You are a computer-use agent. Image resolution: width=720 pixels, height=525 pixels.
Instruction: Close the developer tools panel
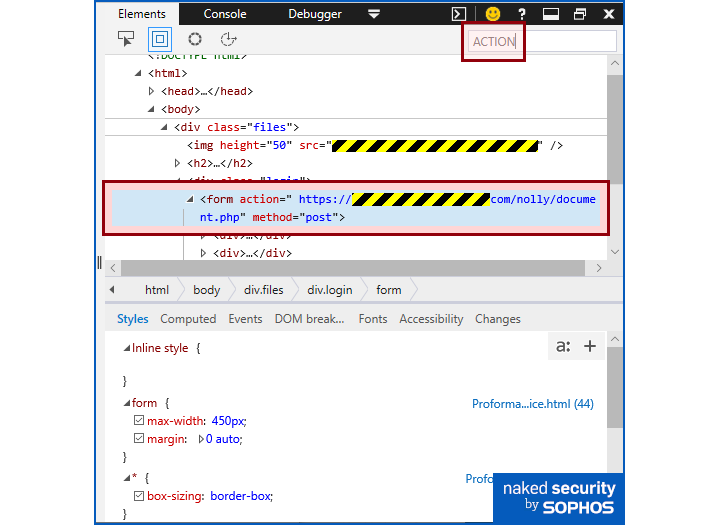(608, 14)
